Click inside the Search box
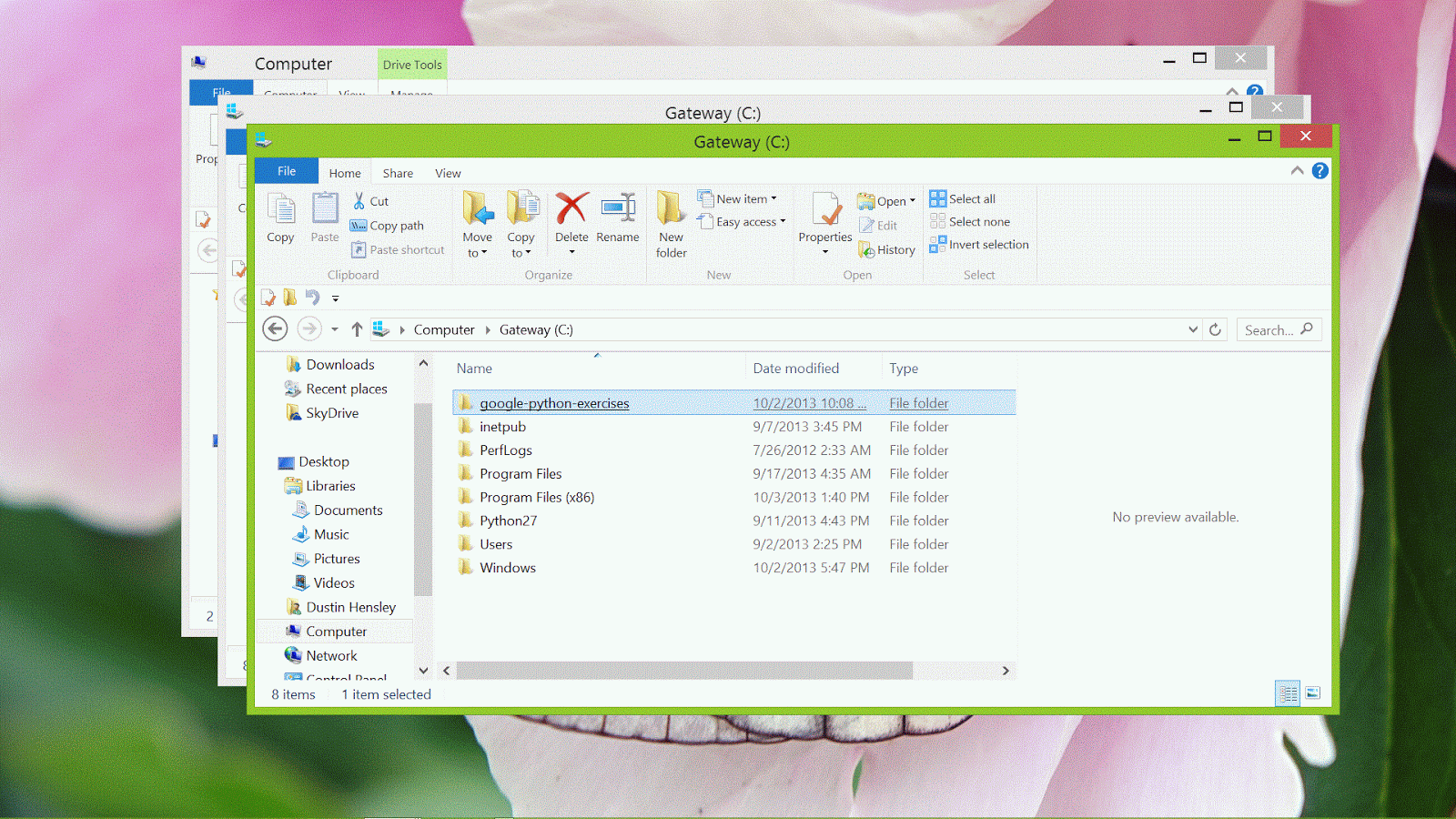Image resolution: width=1456 pixels, height=819 pixels. [x=1279, y=329]
